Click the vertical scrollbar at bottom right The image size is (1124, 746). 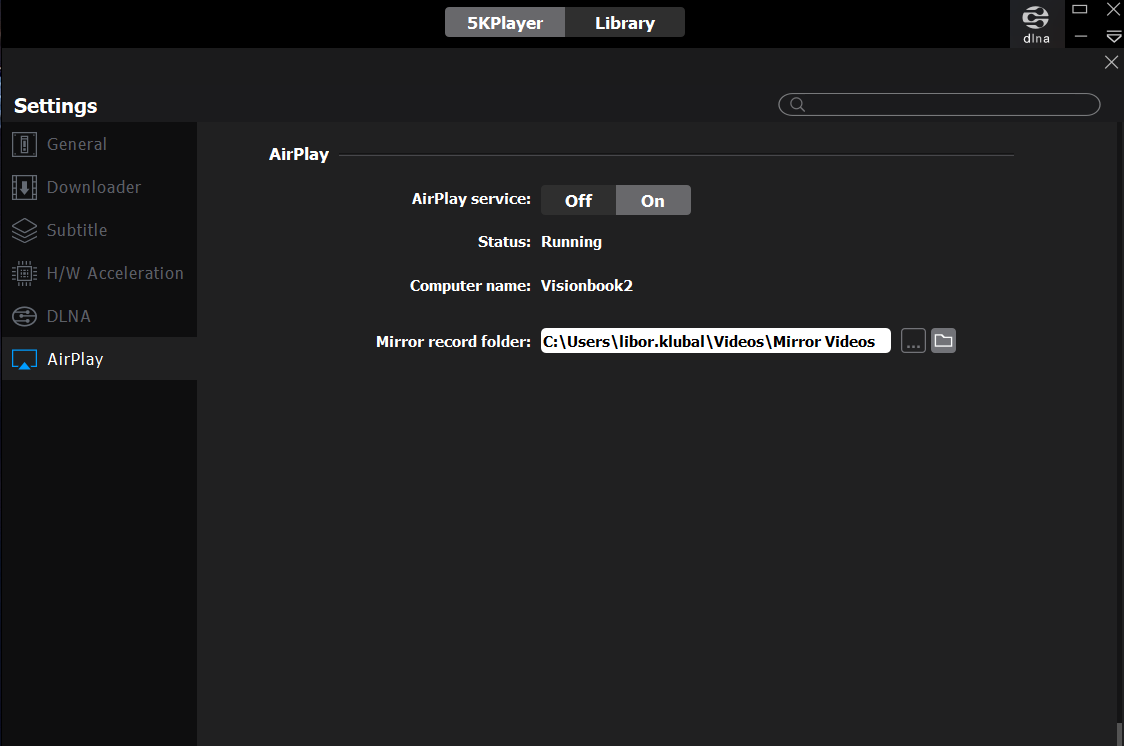pyautogui.click(x=1118, y=734)
